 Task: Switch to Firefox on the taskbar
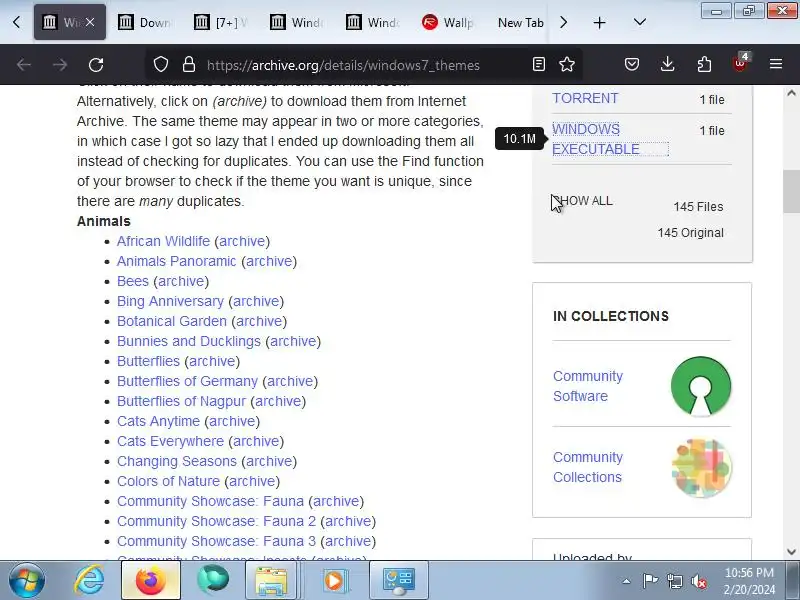tap(151, 581)
